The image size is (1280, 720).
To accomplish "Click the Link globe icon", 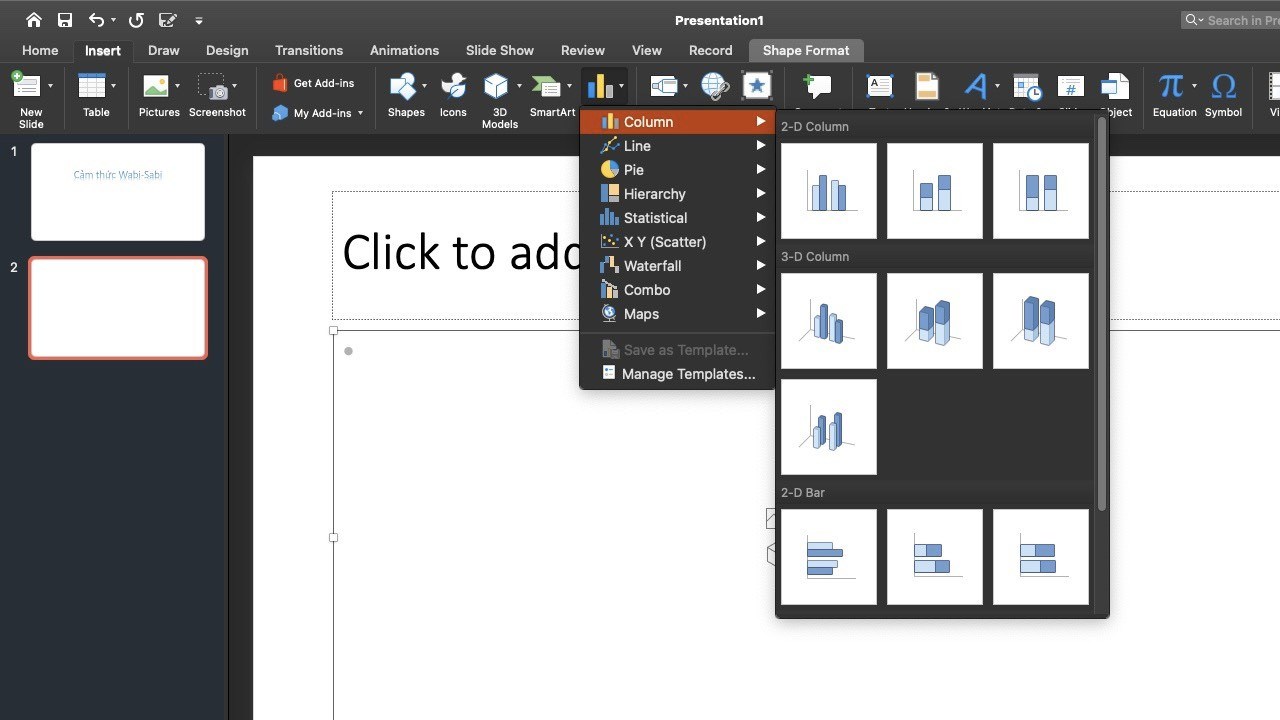I will coord(715,86).
